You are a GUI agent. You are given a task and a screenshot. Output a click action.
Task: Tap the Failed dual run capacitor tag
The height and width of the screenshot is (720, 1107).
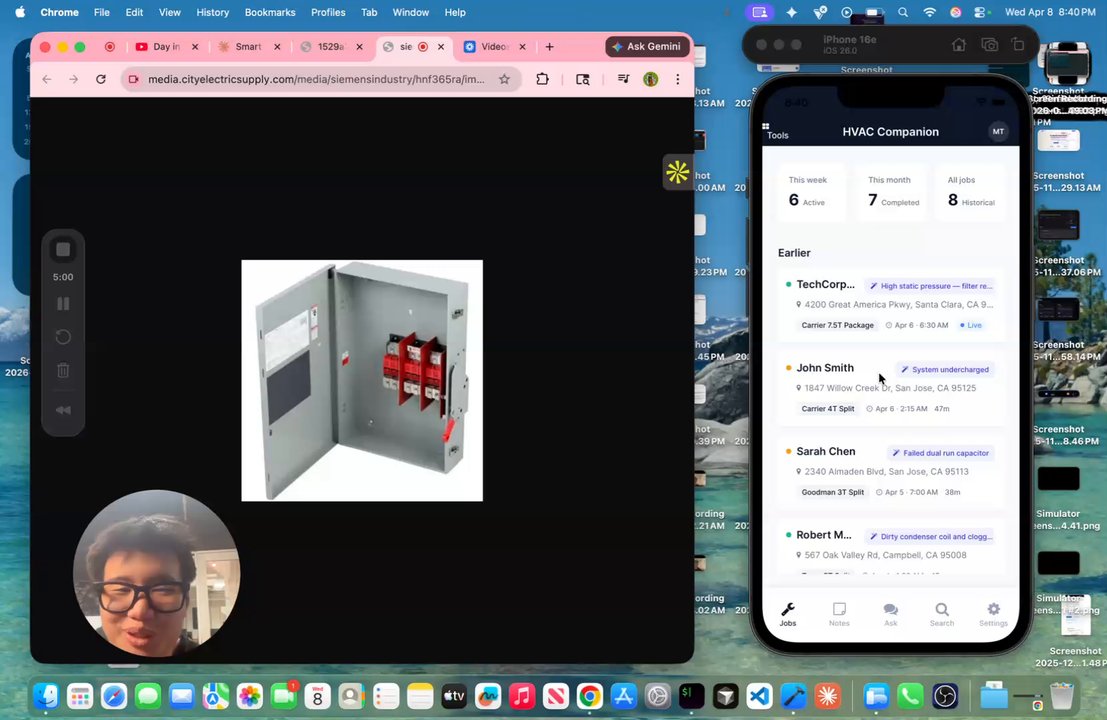tap(940, 452)
